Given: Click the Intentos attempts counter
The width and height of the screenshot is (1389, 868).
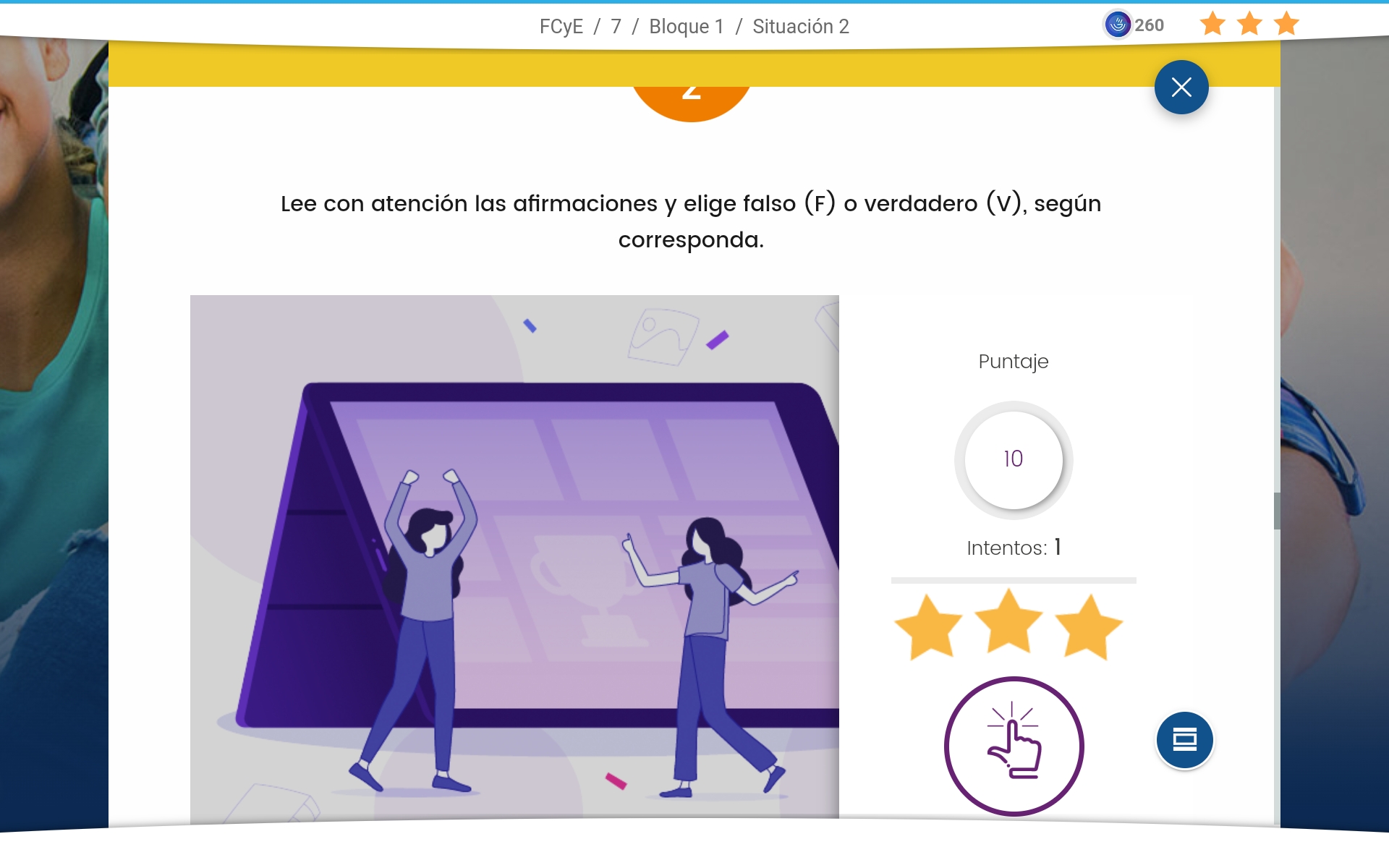Looking at the screenshot, I should tap(1014, 548).
